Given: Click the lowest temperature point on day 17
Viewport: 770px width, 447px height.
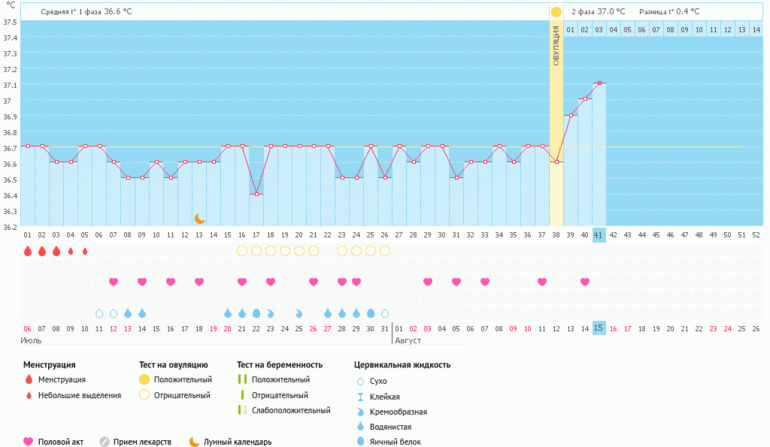Looking at the screenshot, I should click(256, 194).
